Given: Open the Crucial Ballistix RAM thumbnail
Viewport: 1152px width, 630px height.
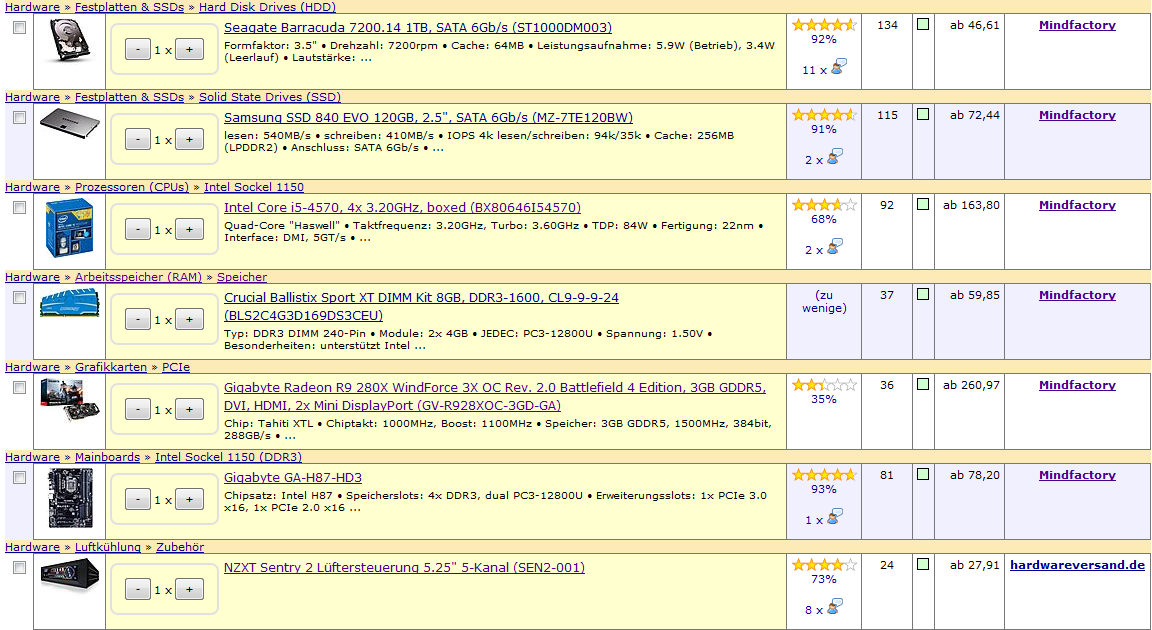Looking at the screenshot, I should pos(69,302).
